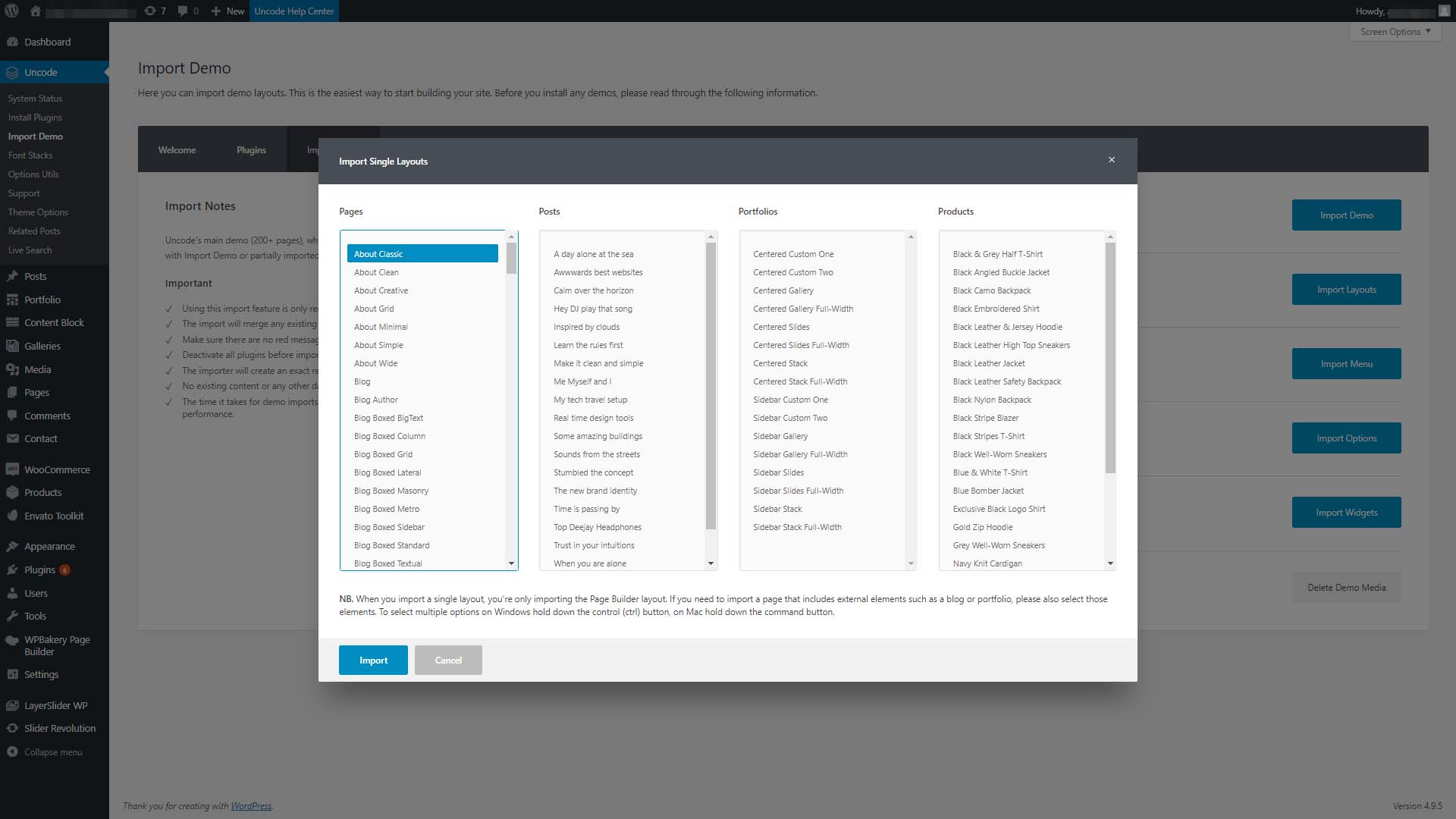Click the Slider Revolution icon in sidebar
The width and height of the screenshot is (1456, 819).
coord(12,727)
